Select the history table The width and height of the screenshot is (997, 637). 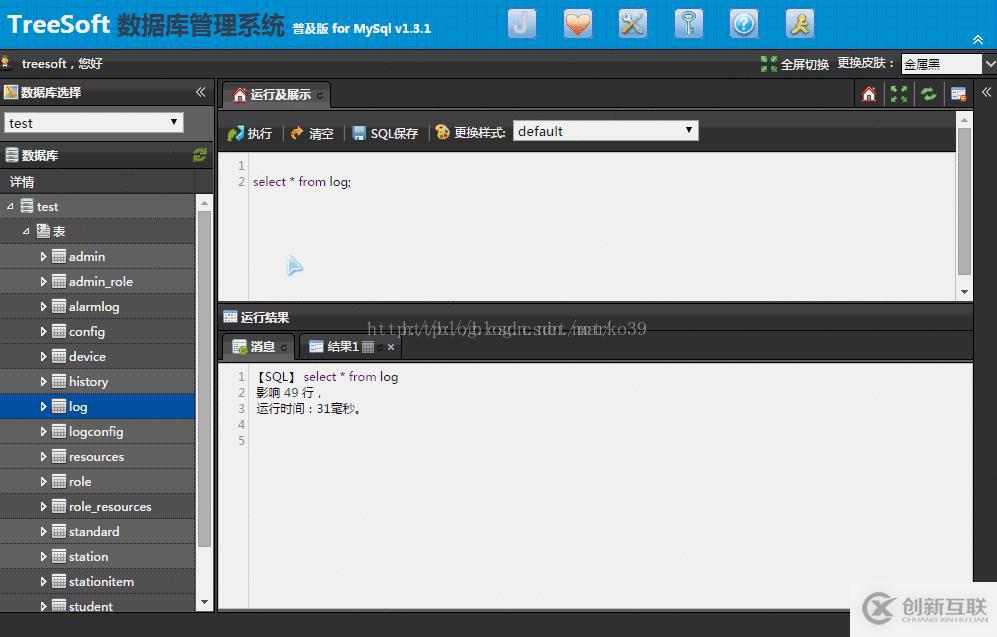[98, 381]
